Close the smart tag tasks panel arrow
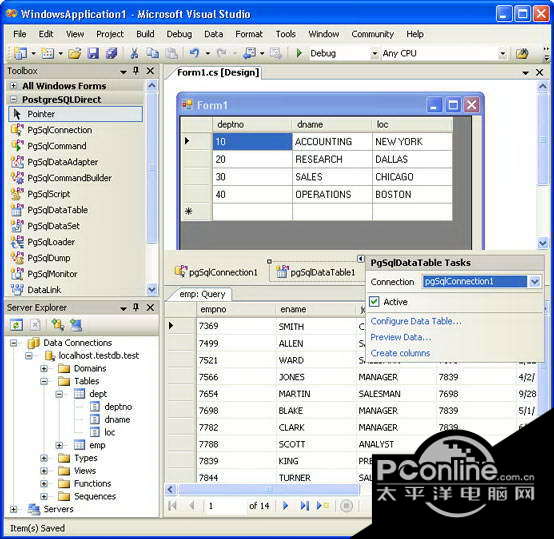The height and width of the screenshot is (539, 554). tap(360, 259)
